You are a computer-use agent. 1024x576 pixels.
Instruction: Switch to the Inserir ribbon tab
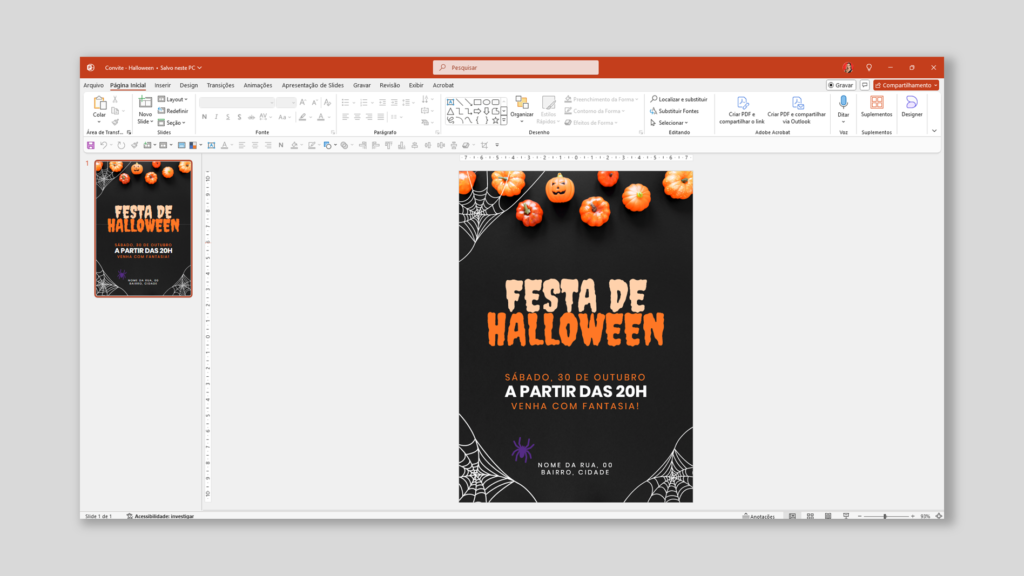coord(162,85)
